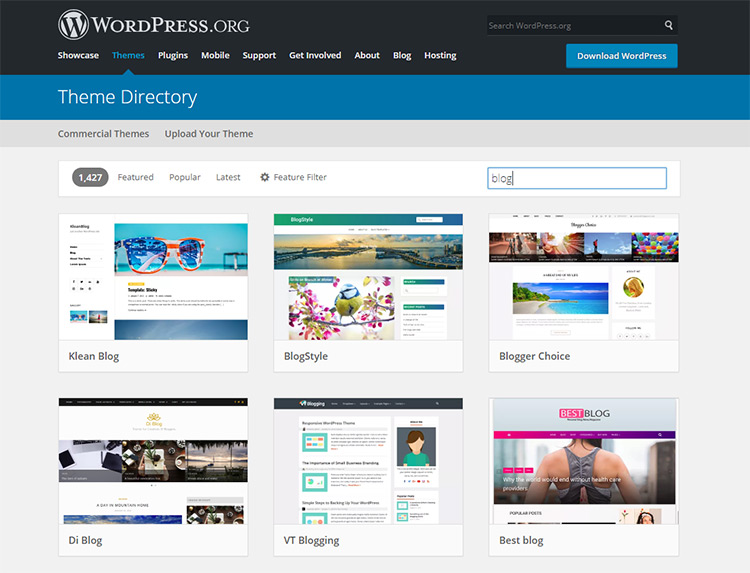The image size is (750, 573).
Task: Click the Blogger Choice theme title
Action: tap(535, 356)
